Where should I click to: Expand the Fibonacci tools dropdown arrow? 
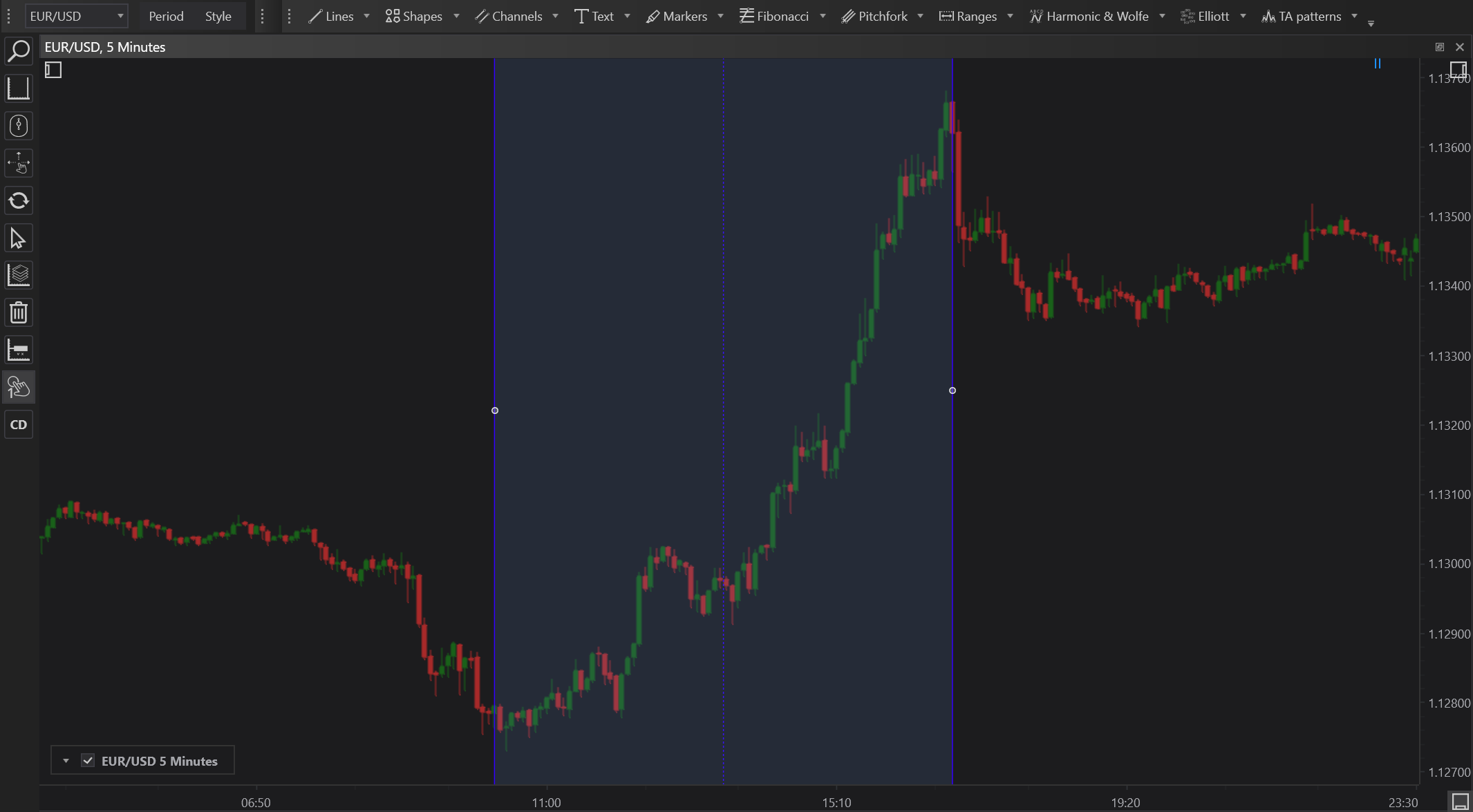pyautogui.click(x=823, y=16)
